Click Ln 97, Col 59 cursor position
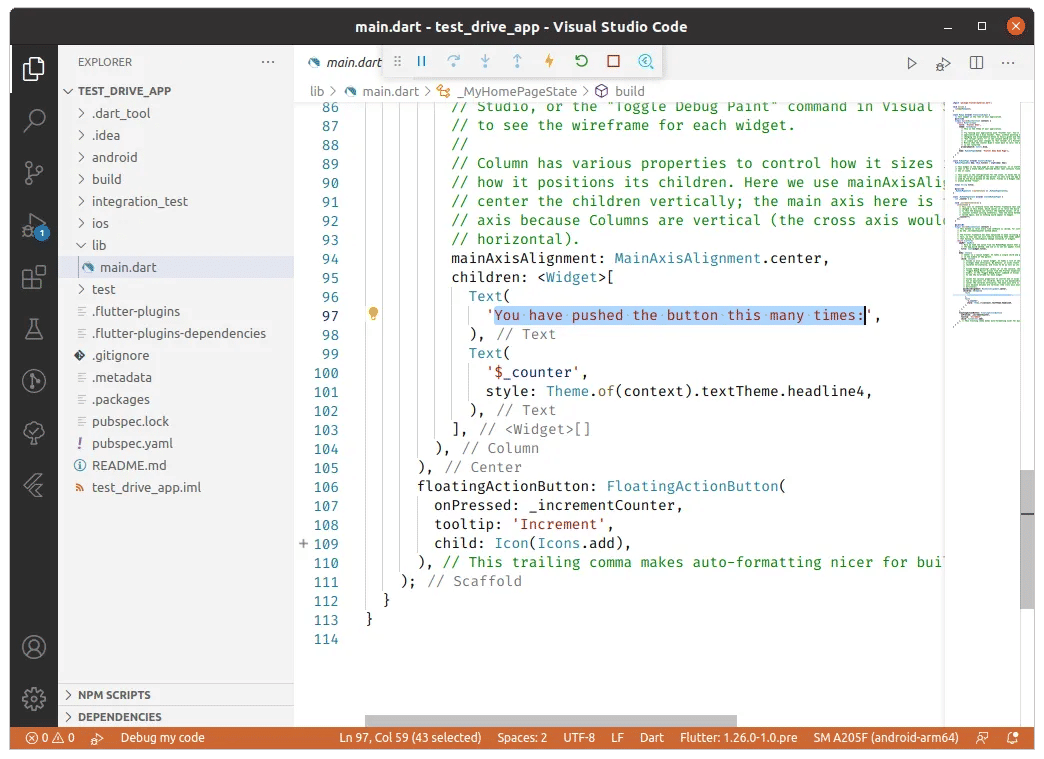1044x759 pixels. (410, 738)
